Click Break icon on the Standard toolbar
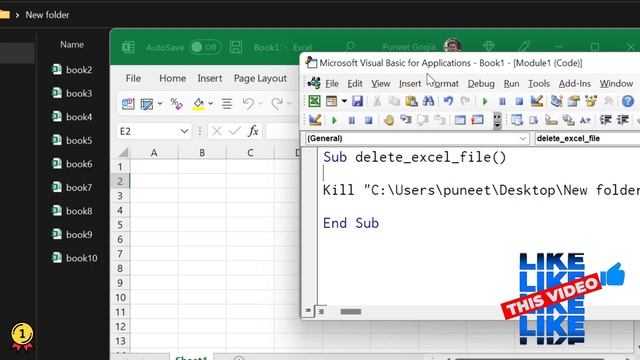Image resolution: width=640 pixels, height=360 pixels. point(502,101)
